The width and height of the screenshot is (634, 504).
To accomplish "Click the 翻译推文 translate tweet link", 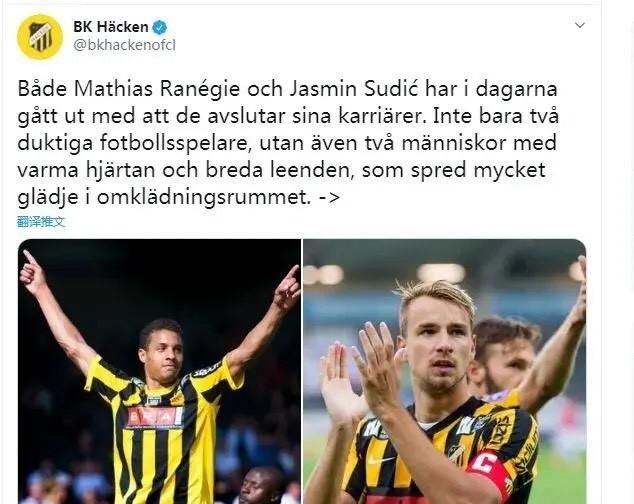I will click(x=41, y=222).
